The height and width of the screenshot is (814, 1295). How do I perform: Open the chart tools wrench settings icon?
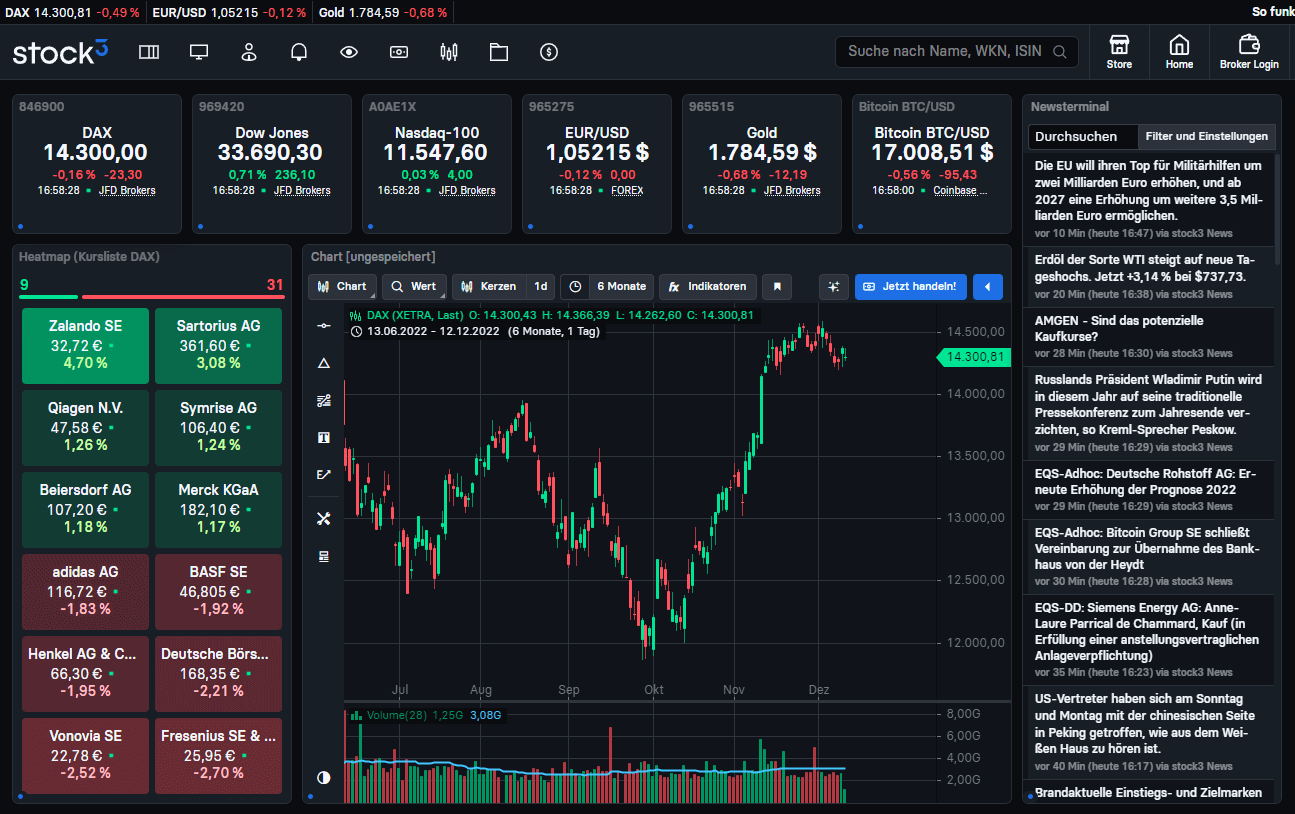[x=323, y=518]
